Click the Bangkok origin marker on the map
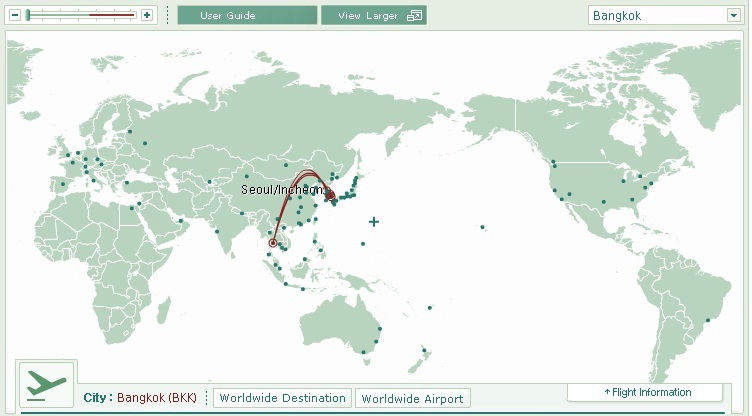Image resolution: width=752 pixels, height=416 pixels. 273,243
